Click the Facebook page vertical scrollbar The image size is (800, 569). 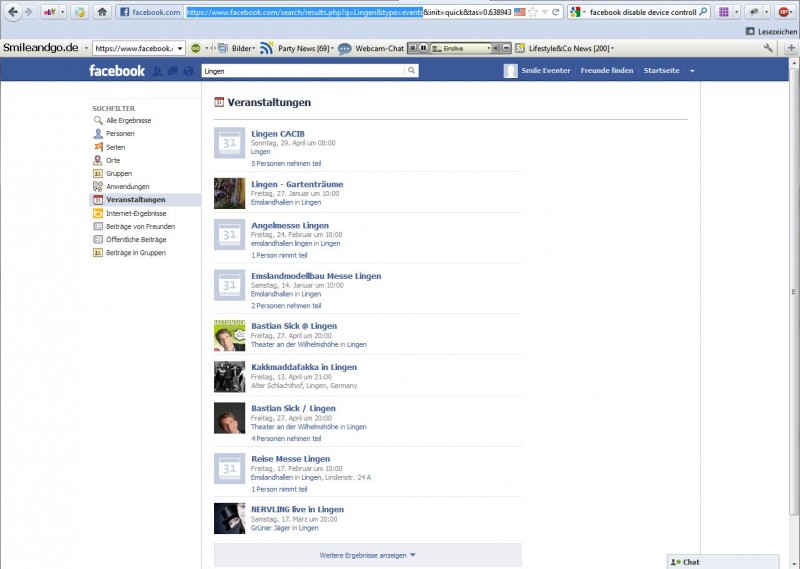(794, 291)
